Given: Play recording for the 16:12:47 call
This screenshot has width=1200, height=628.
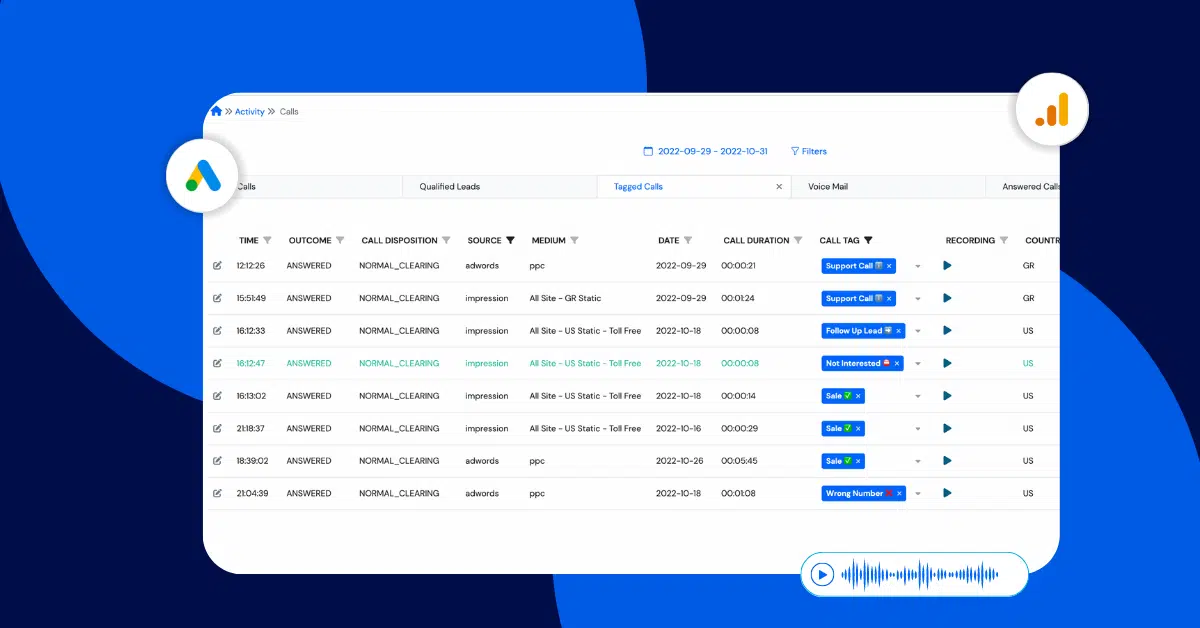Looking at the screenshot, I should click(x=947, y=363).
